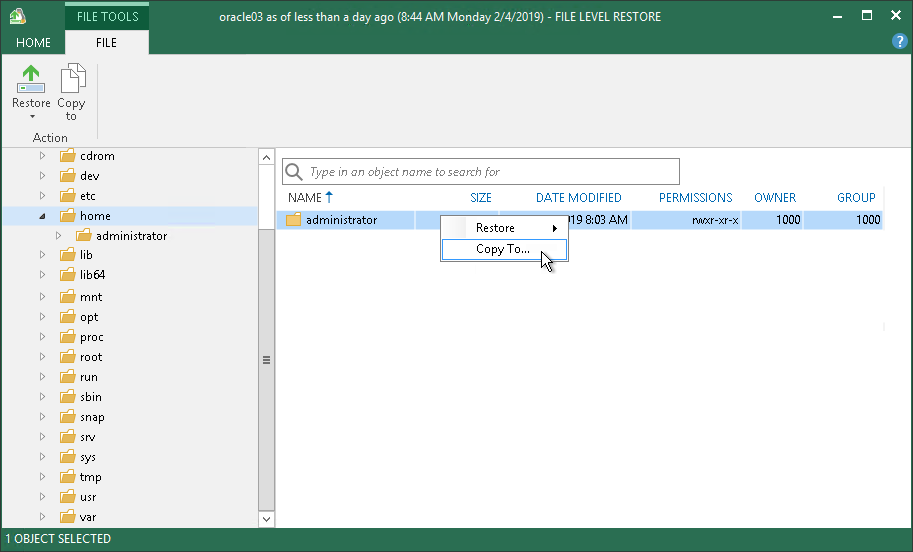
Task: Click the Copy to ribbon icon
Action: pyautogui.click(x=73, y=79)
